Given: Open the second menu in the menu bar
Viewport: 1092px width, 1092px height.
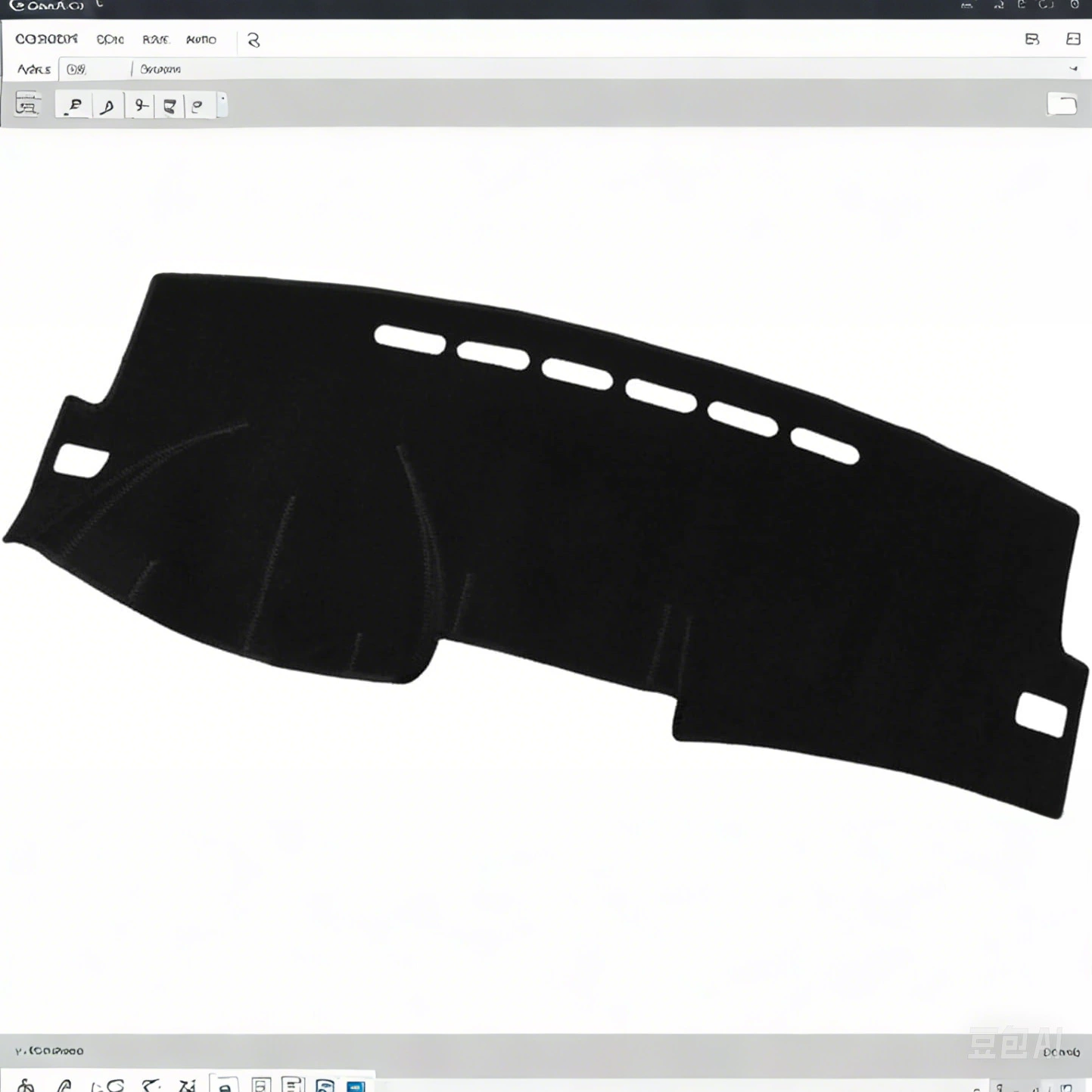Looking at the screenshot, I should [110, 39].
